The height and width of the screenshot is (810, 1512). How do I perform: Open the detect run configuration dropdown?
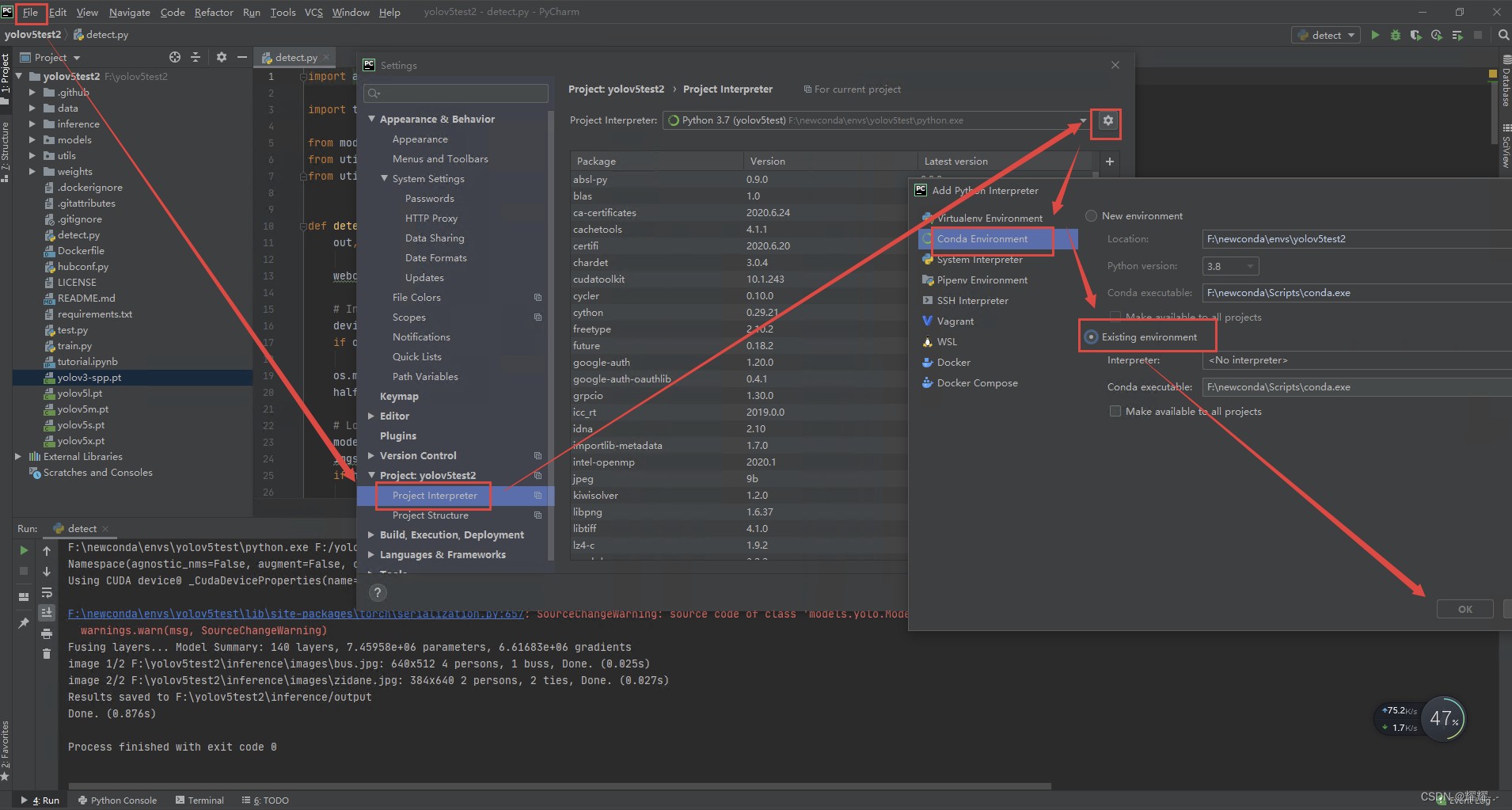[1326, 35]
